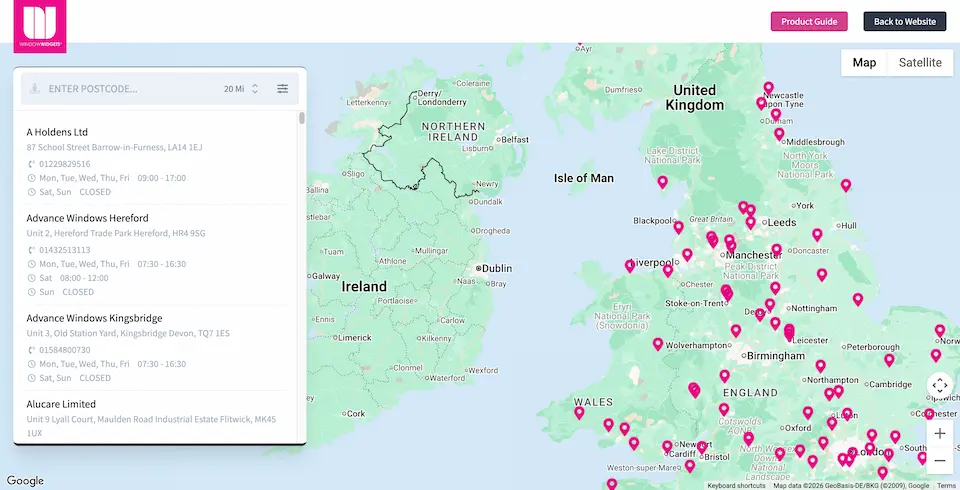The image size is (960, 490).
Task: Zoom in on the map
Action: 940,434
